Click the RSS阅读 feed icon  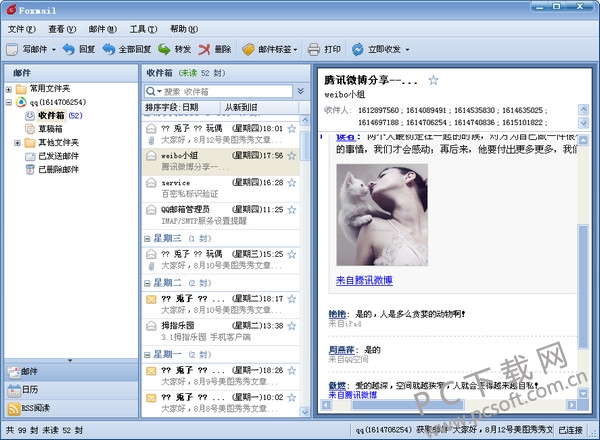(x=14, y=408)
